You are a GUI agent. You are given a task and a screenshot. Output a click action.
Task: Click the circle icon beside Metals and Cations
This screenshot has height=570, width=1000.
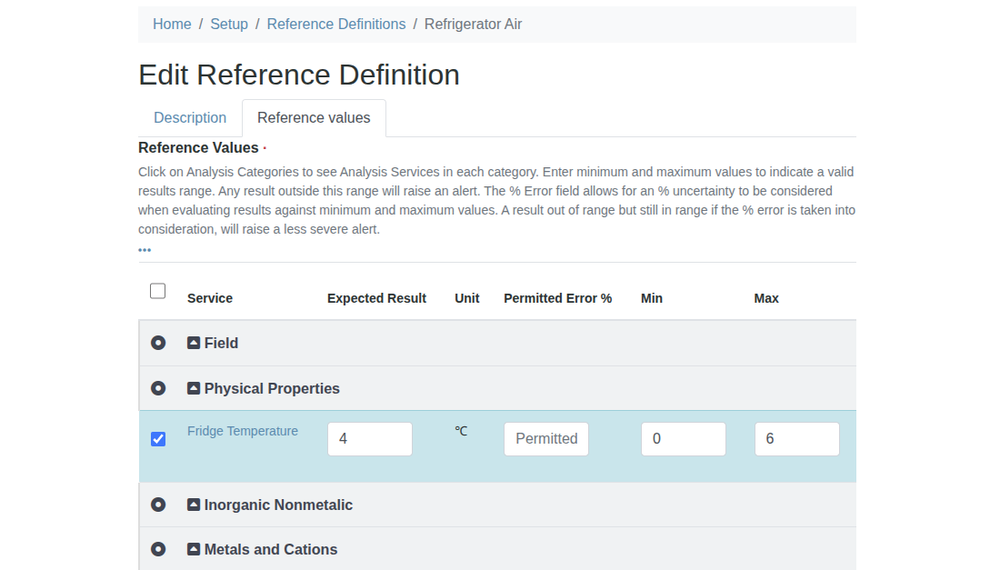coord(158,549)
